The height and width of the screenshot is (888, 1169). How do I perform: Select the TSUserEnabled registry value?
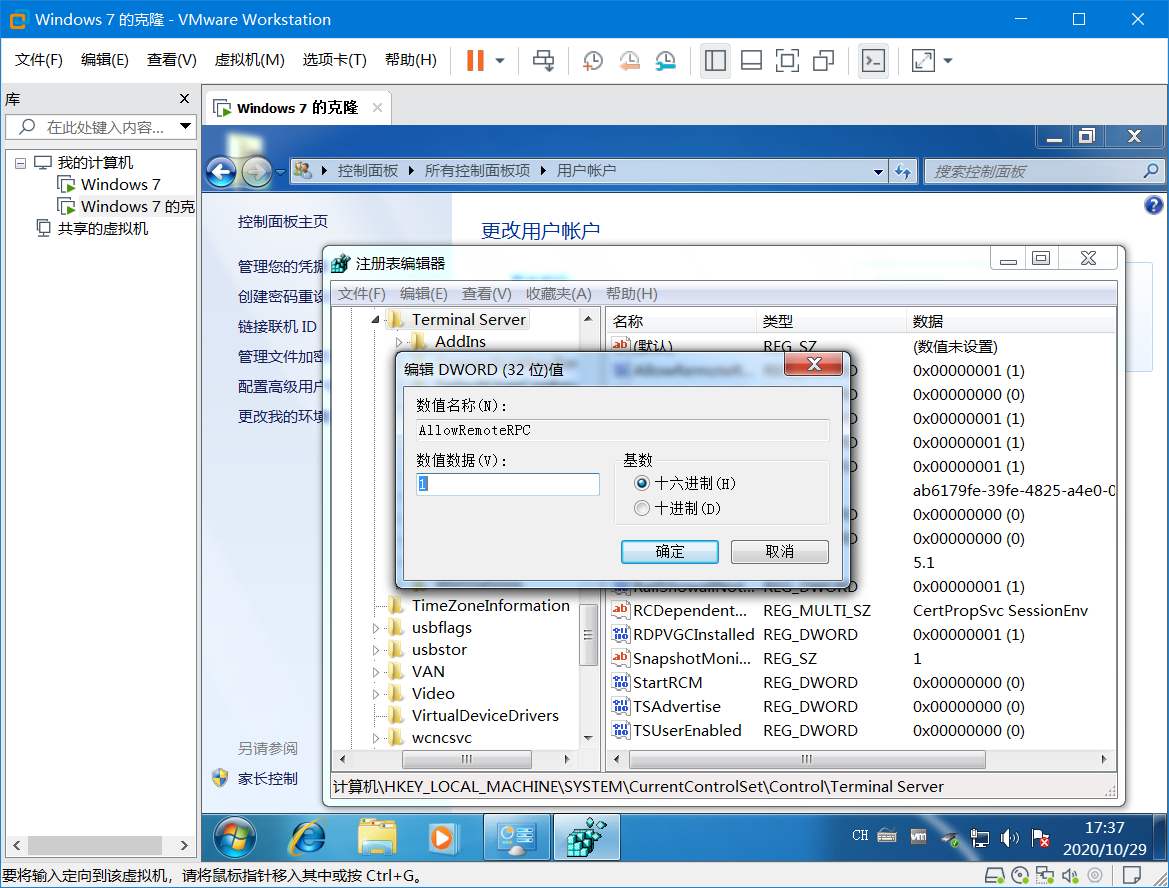point(687,730)
